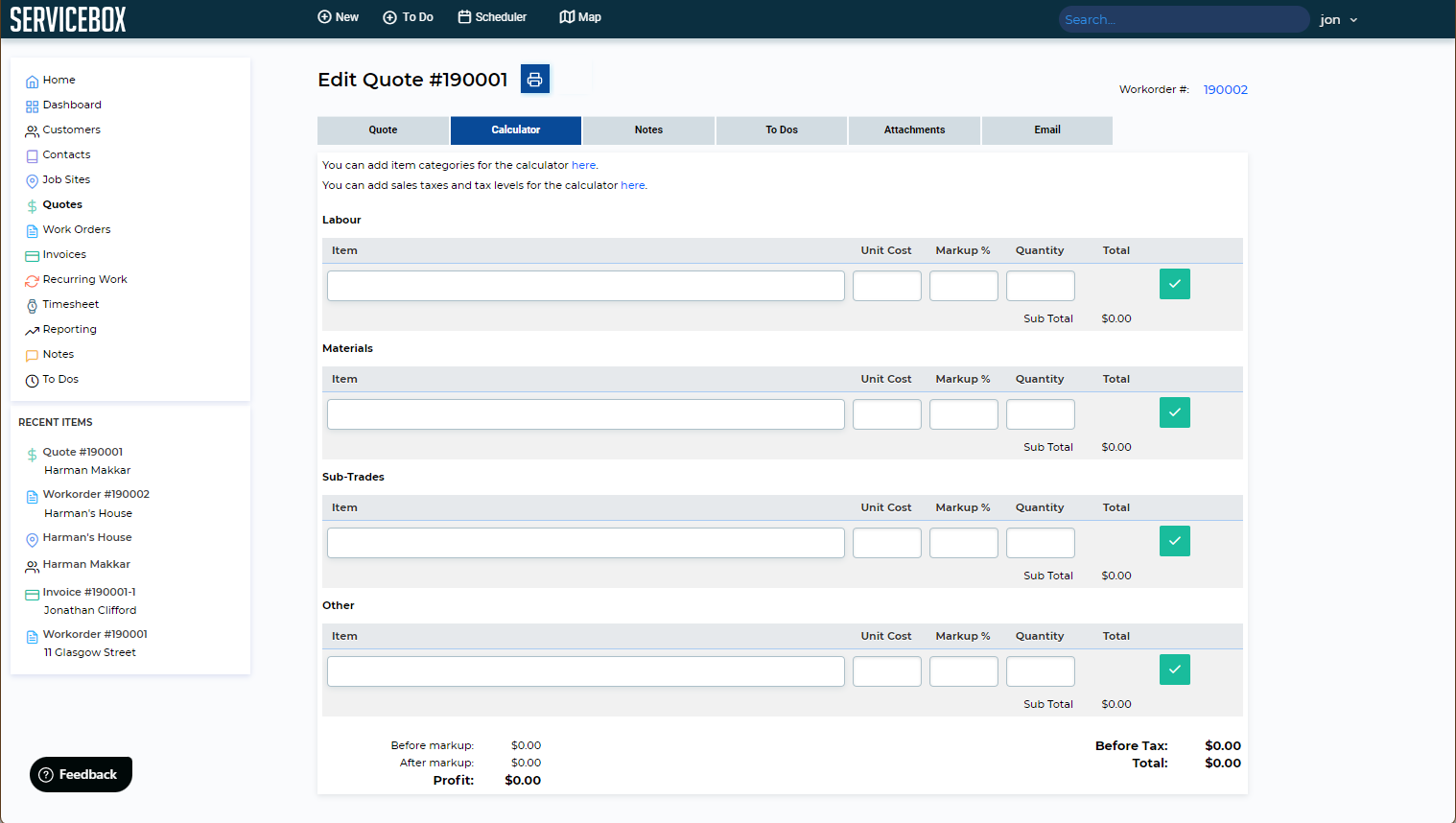Open recent item Workorder #190001
The height and width of the screenshot is (823, 1456).
(95, 634)
